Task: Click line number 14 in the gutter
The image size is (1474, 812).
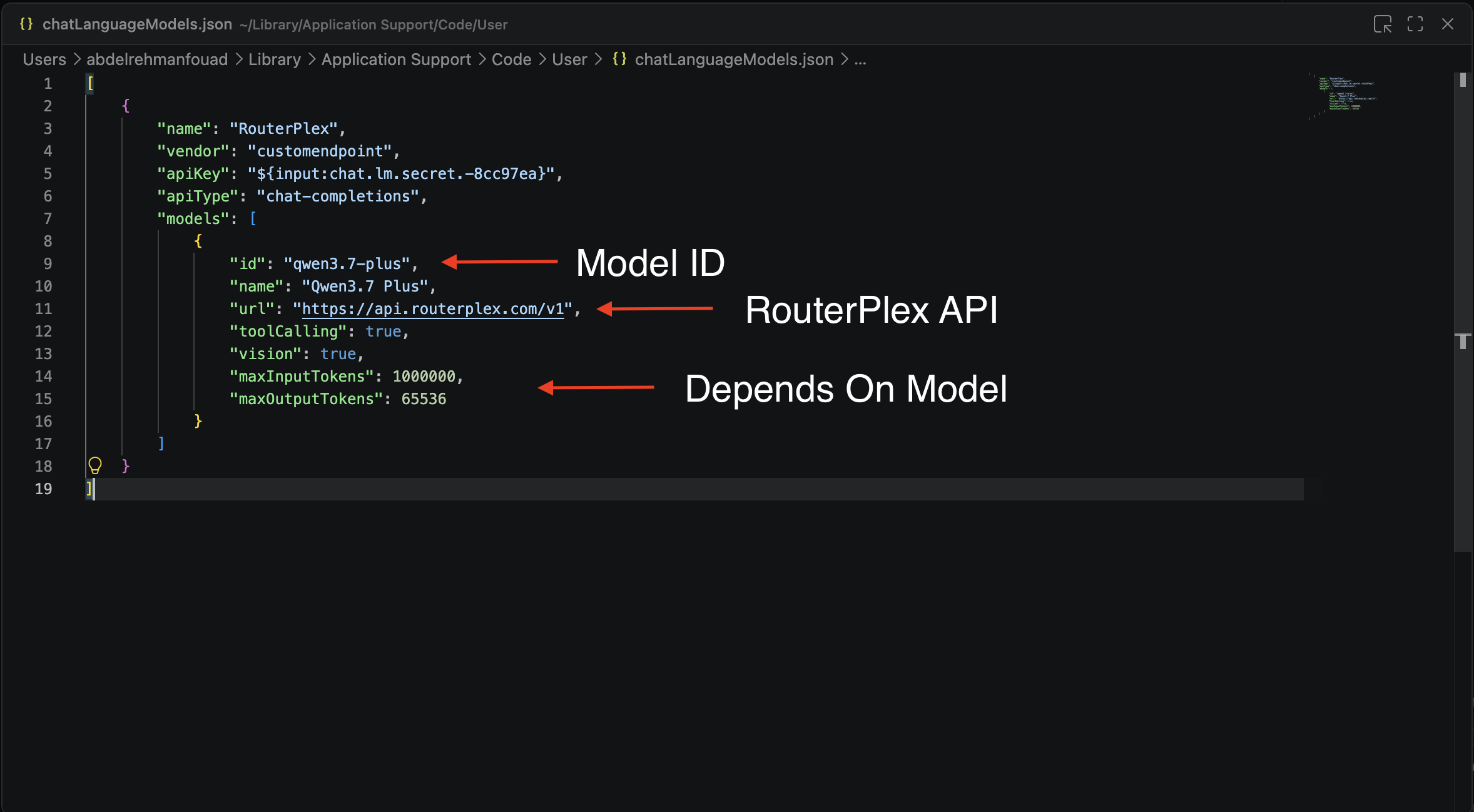Action: (x=43, y=376)
